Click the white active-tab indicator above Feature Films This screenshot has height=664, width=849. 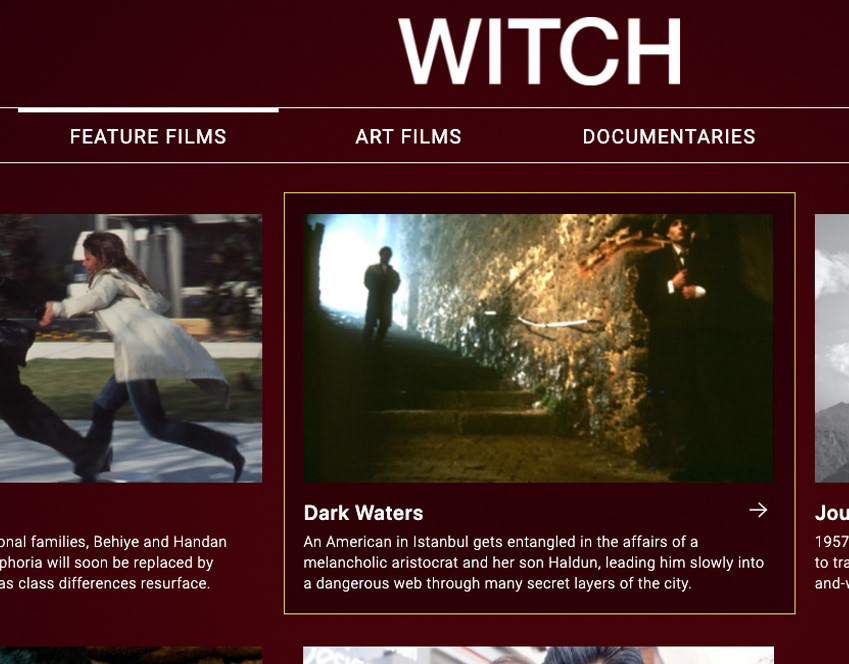click(148, 110)
